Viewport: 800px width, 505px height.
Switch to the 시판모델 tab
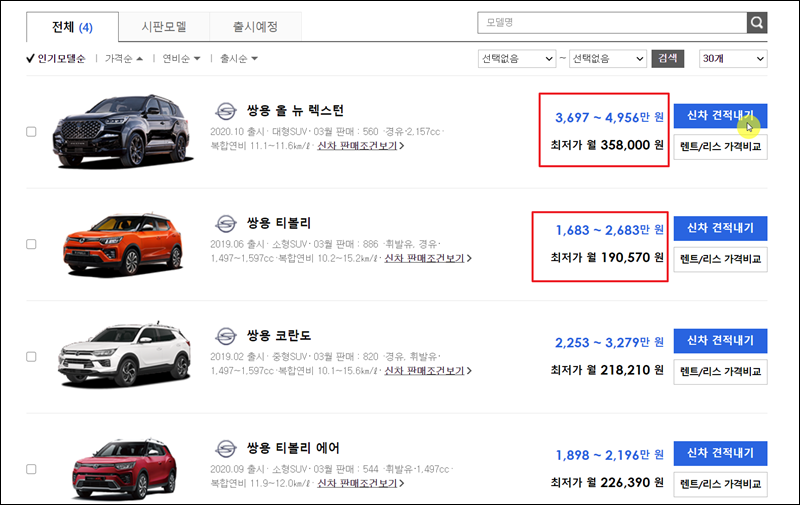click(164, 27)
